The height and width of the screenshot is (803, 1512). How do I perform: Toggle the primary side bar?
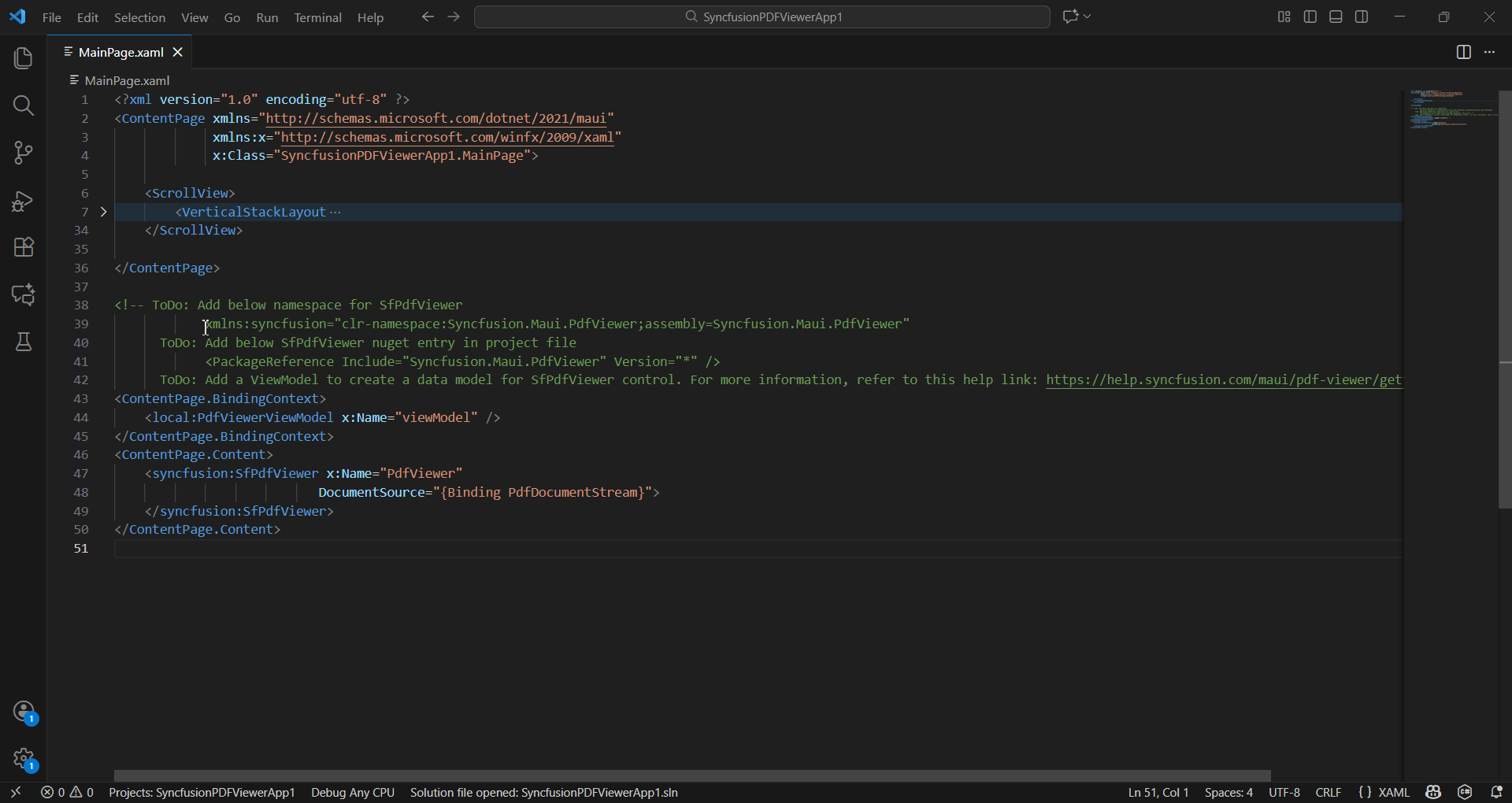[1310, 17]
